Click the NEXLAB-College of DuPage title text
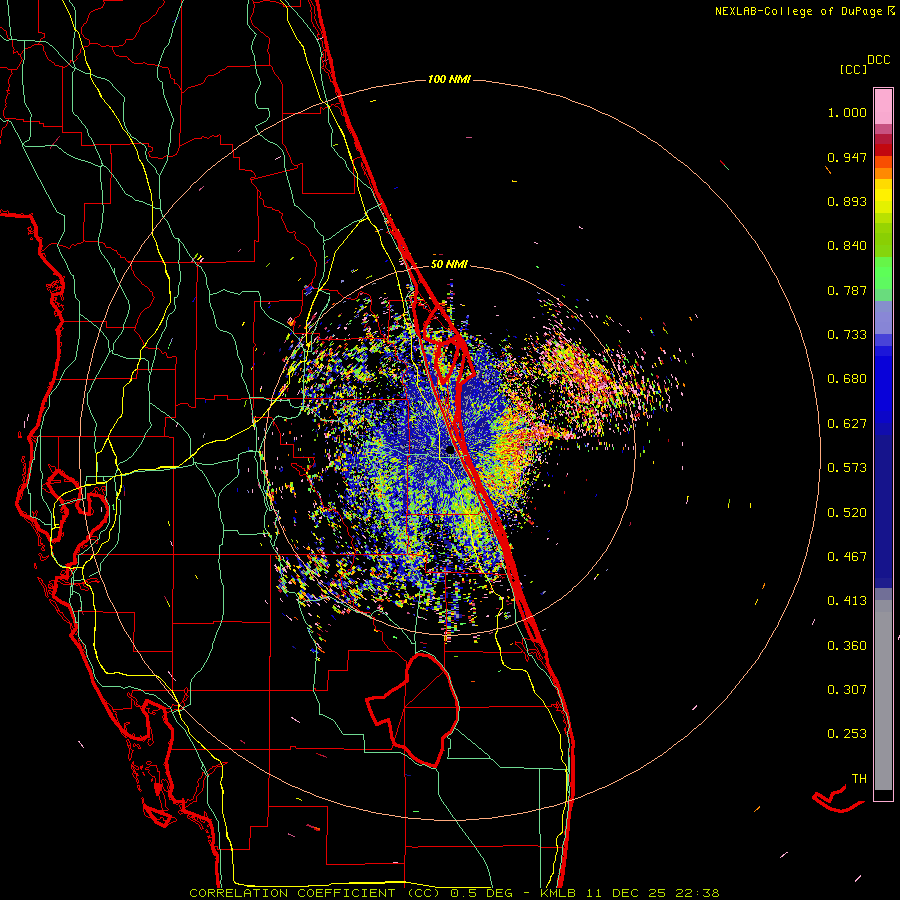900x900 pixels. click(x=798, y=11)
